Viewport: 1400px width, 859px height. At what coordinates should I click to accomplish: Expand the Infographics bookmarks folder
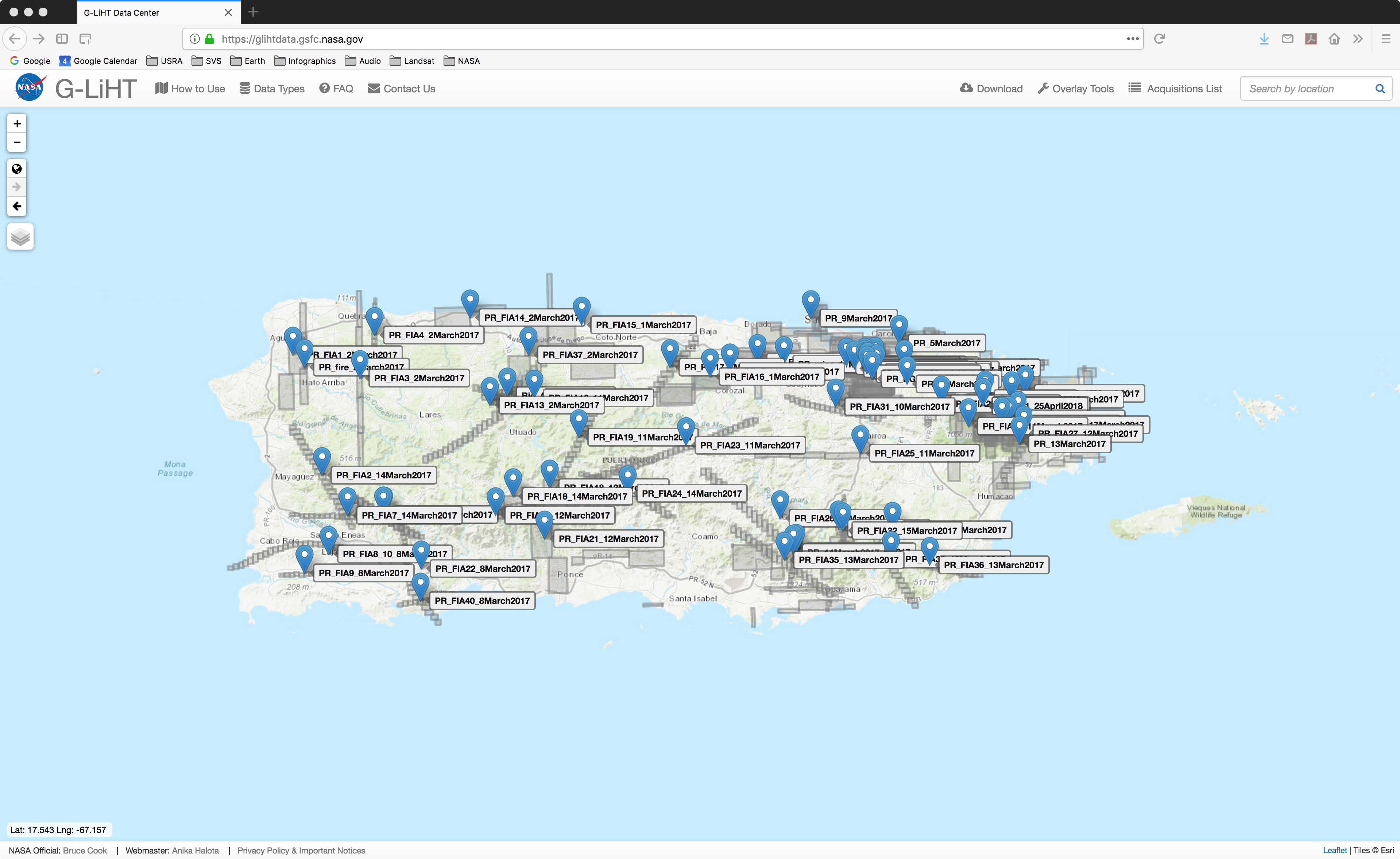point(305,61)
